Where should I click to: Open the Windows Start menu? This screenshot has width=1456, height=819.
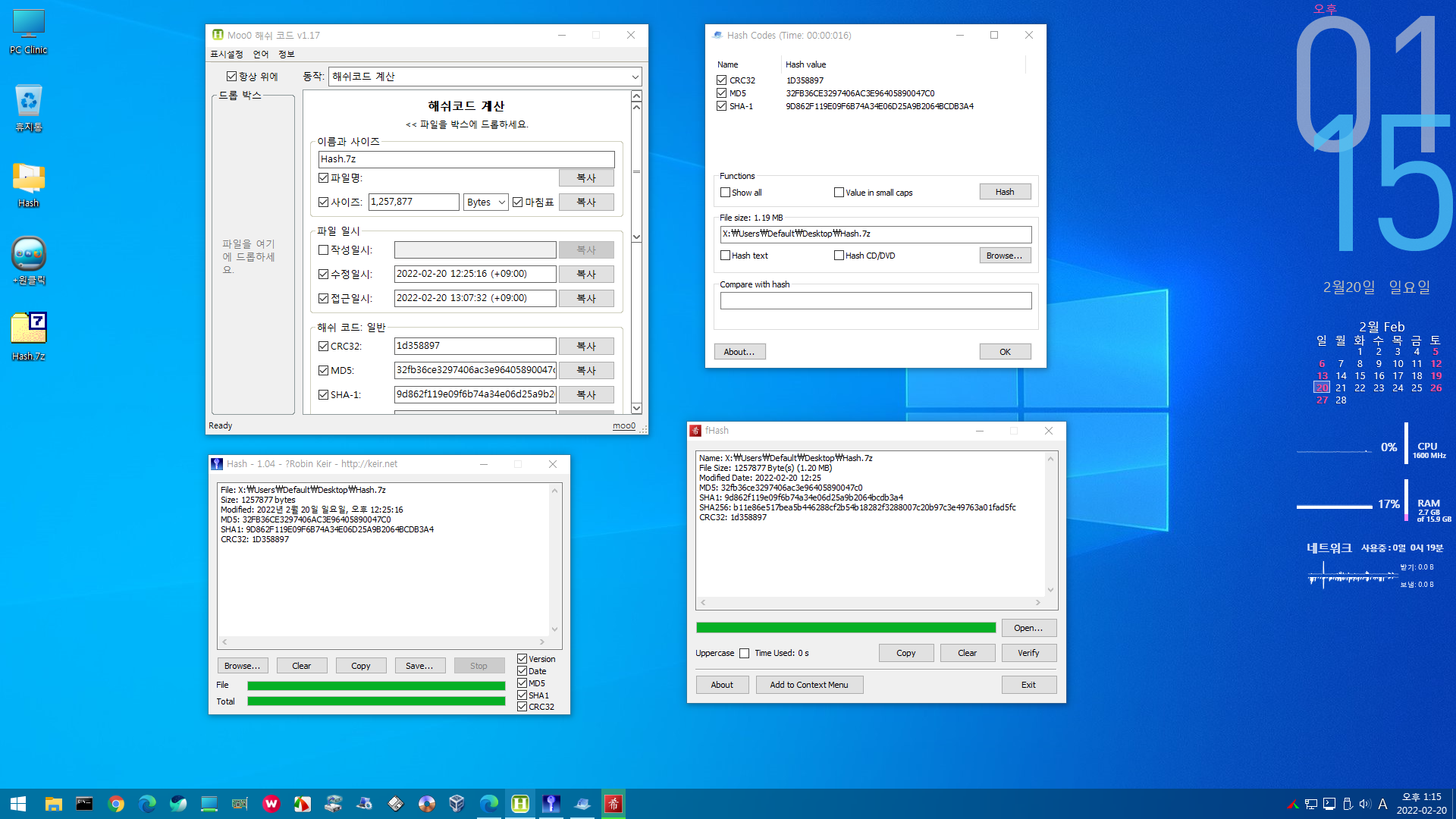pyautogui.click(x=18, y=804)
